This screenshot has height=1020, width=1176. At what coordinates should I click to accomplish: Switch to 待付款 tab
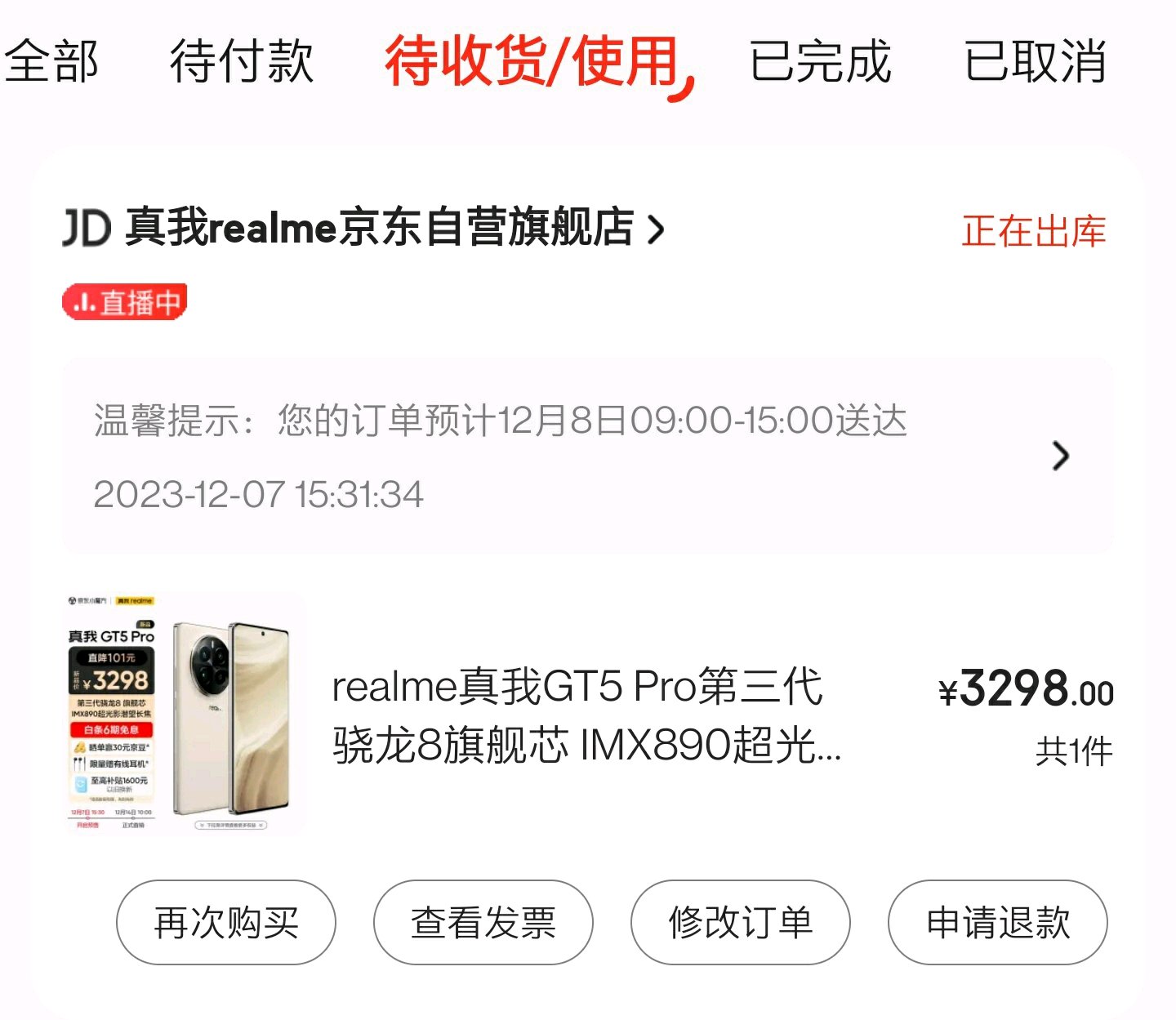[x=242, y=61]
